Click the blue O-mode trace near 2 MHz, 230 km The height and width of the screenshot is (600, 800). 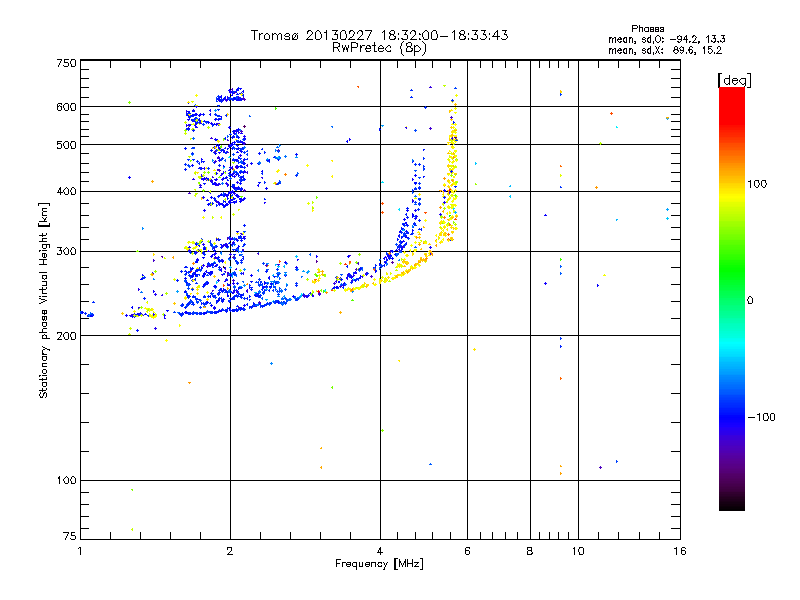point(230,310)
